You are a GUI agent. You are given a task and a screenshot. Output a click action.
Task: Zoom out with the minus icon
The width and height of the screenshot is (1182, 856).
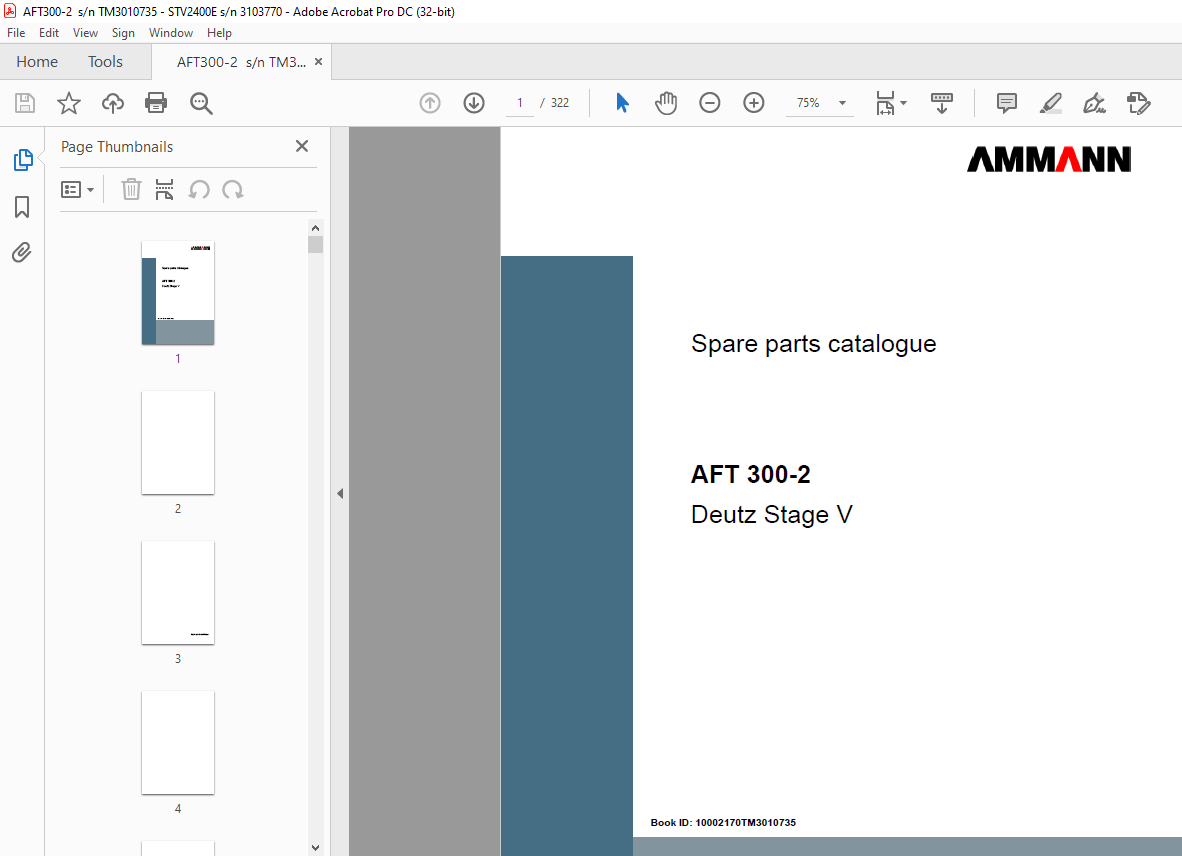tap(709, 102)
